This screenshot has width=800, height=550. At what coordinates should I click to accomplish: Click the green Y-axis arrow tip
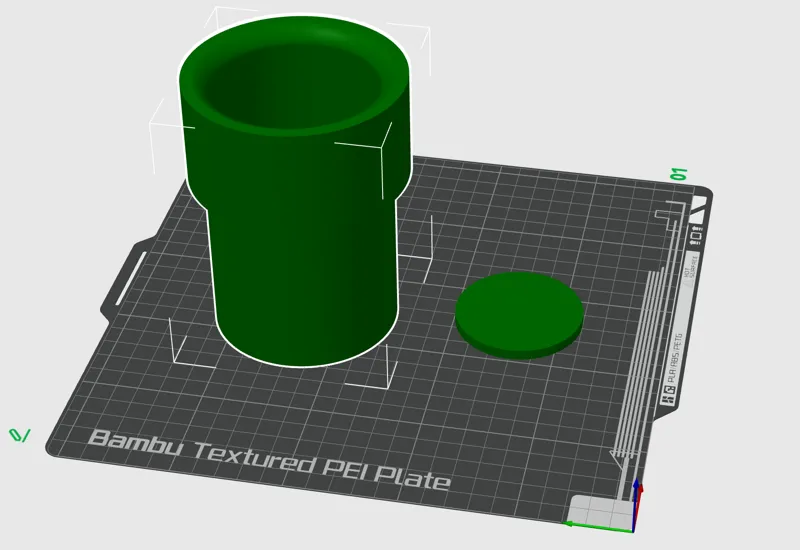(567, 524)
